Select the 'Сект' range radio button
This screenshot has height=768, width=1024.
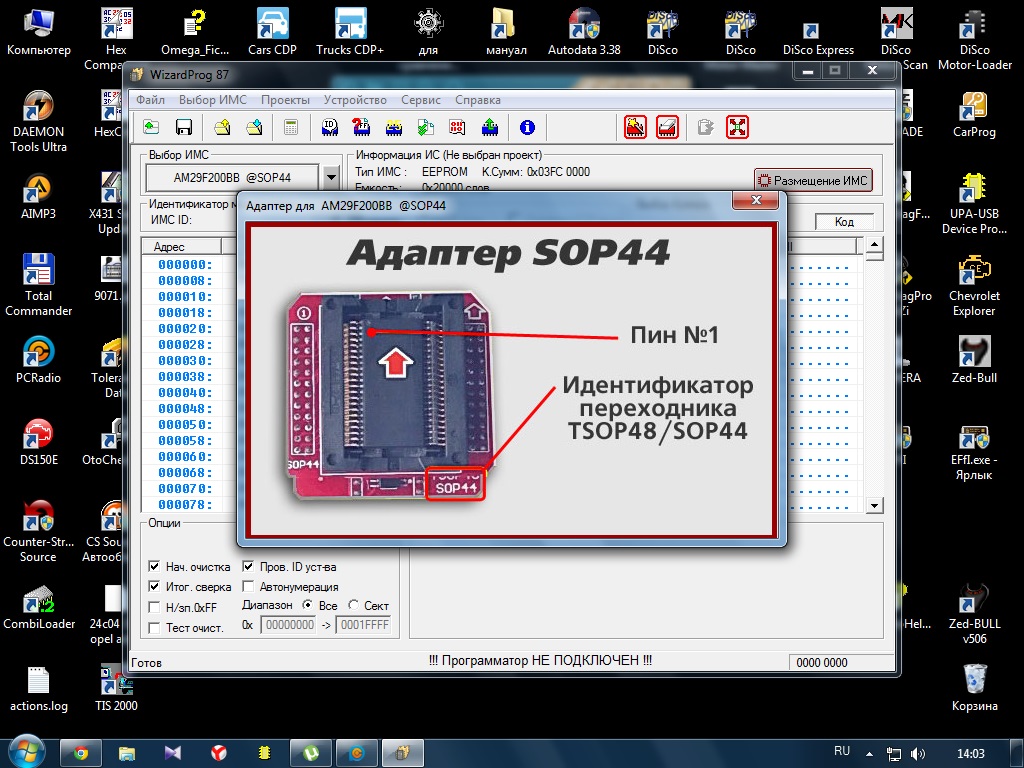pos(354,606)
